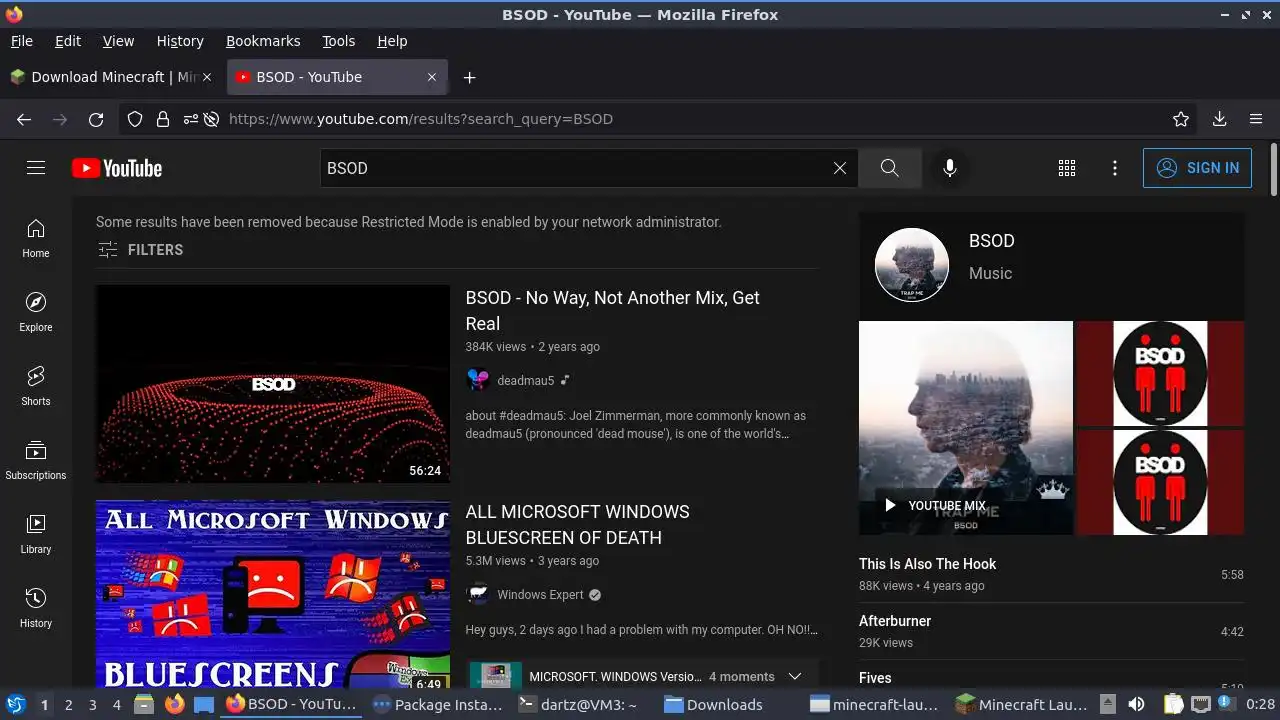Bookmark this page with the star
The image size is (1280, 720).
click(1181, 119)
